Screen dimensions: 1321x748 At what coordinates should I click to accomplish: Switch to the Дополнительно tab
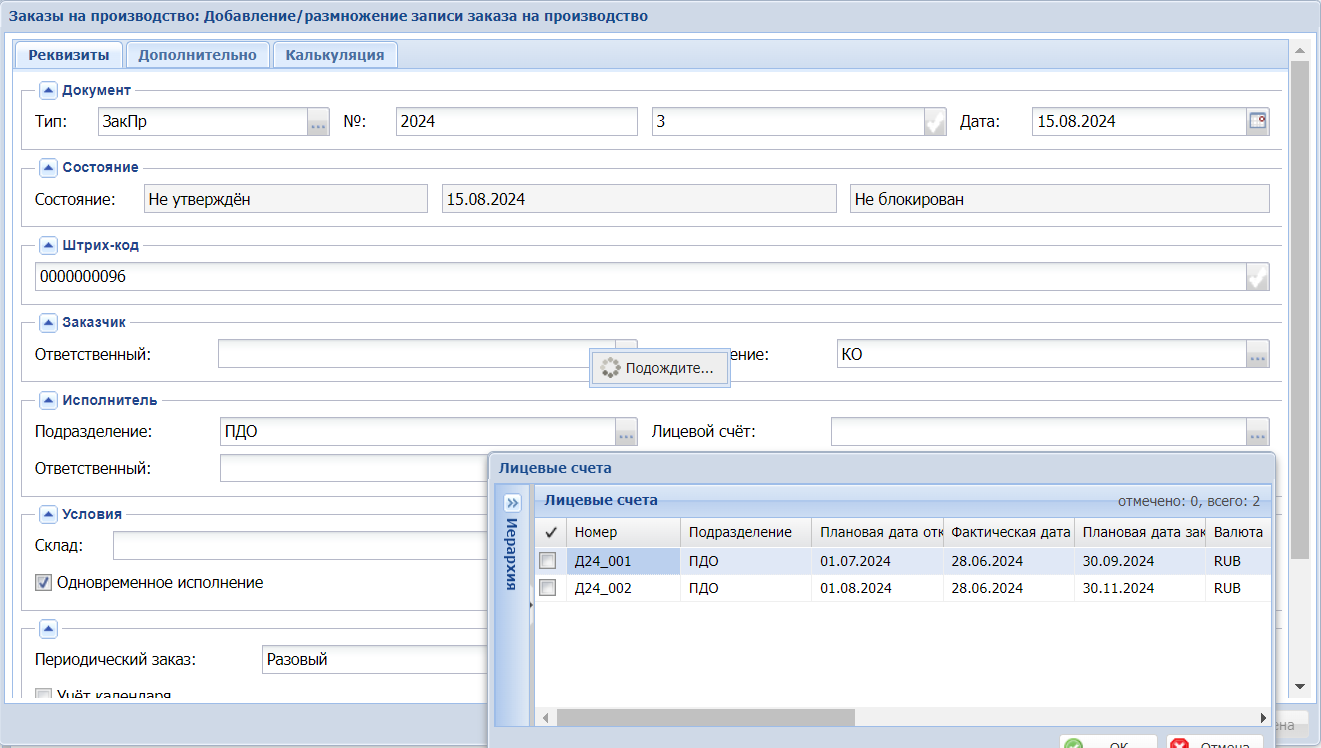(x=198, y=55)
